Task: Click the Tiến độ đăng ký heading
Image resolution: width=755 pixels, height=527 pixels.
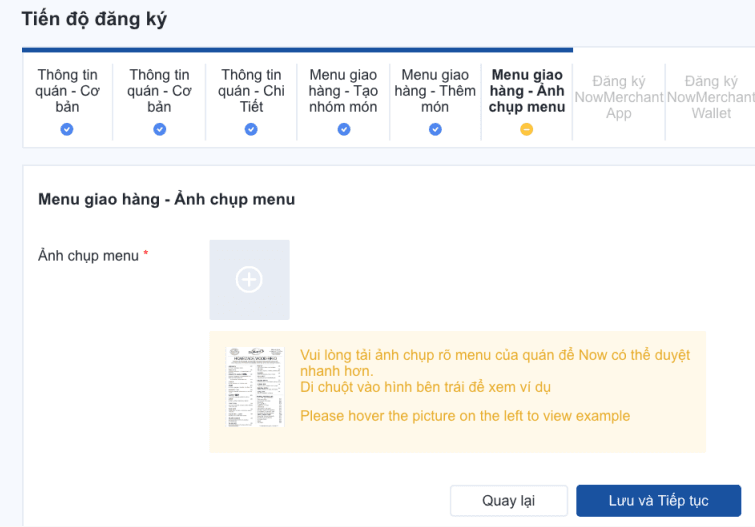Action: [x=94, y=19]
